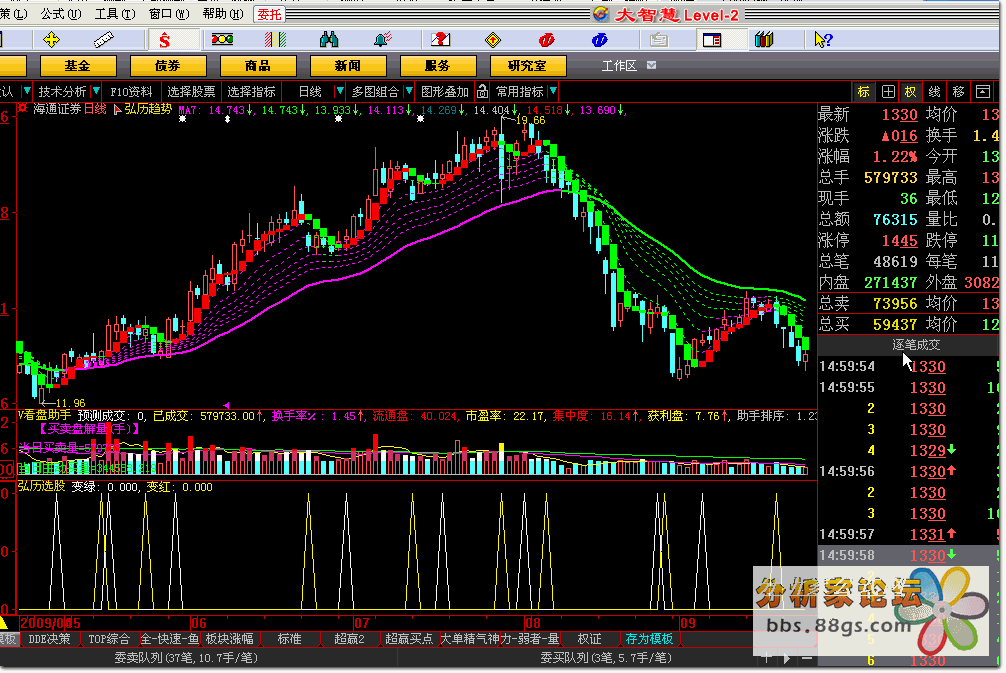Click the 新闻 category button

coord(348,65)
